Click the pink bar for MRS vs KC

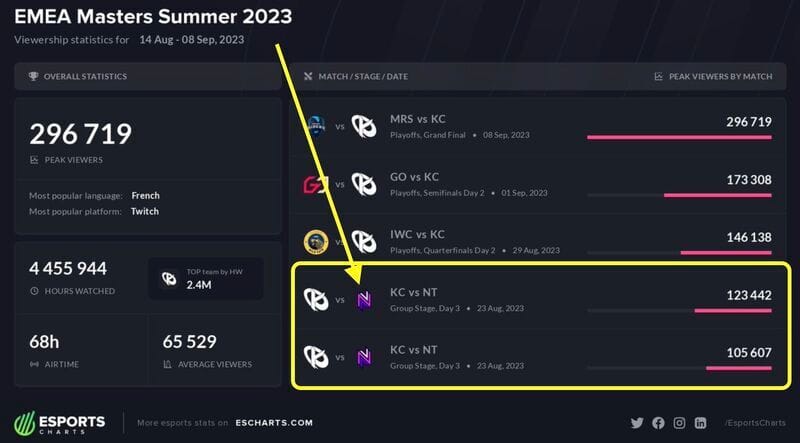[x=679, y=137]
